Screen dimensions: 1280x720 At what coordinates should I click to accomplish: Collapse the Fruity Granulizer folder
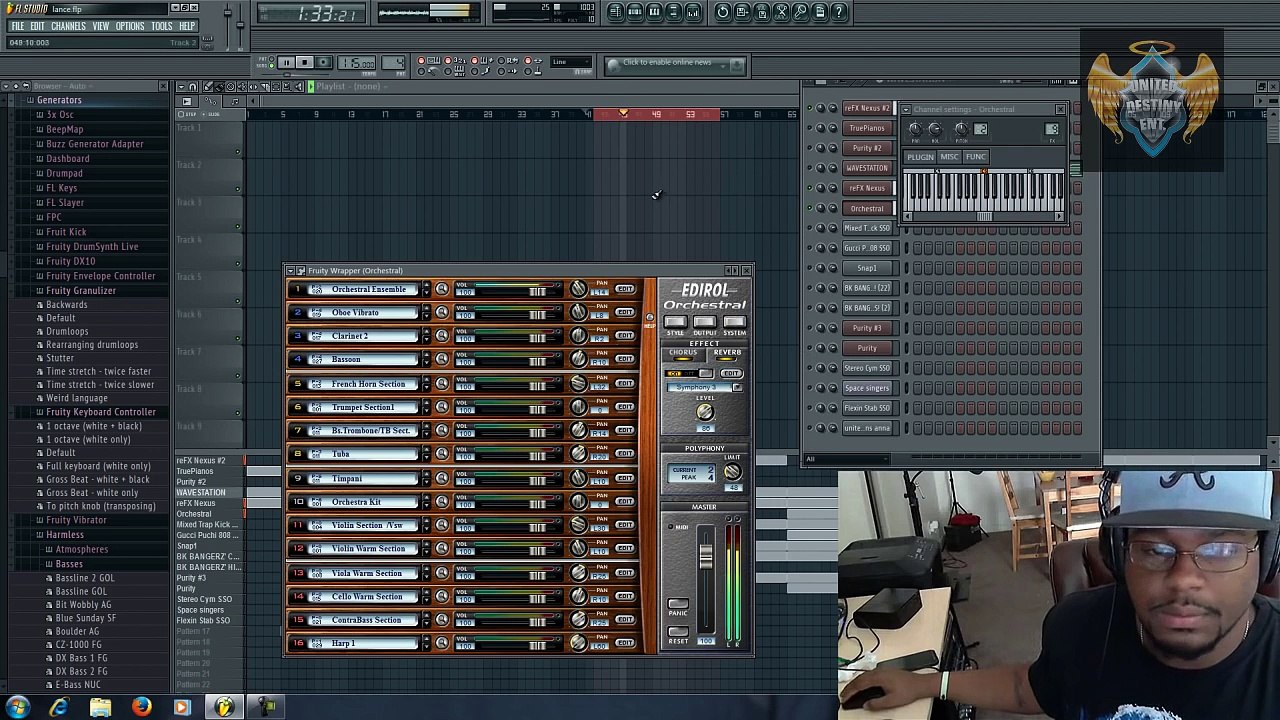click(x=80, y=291)
